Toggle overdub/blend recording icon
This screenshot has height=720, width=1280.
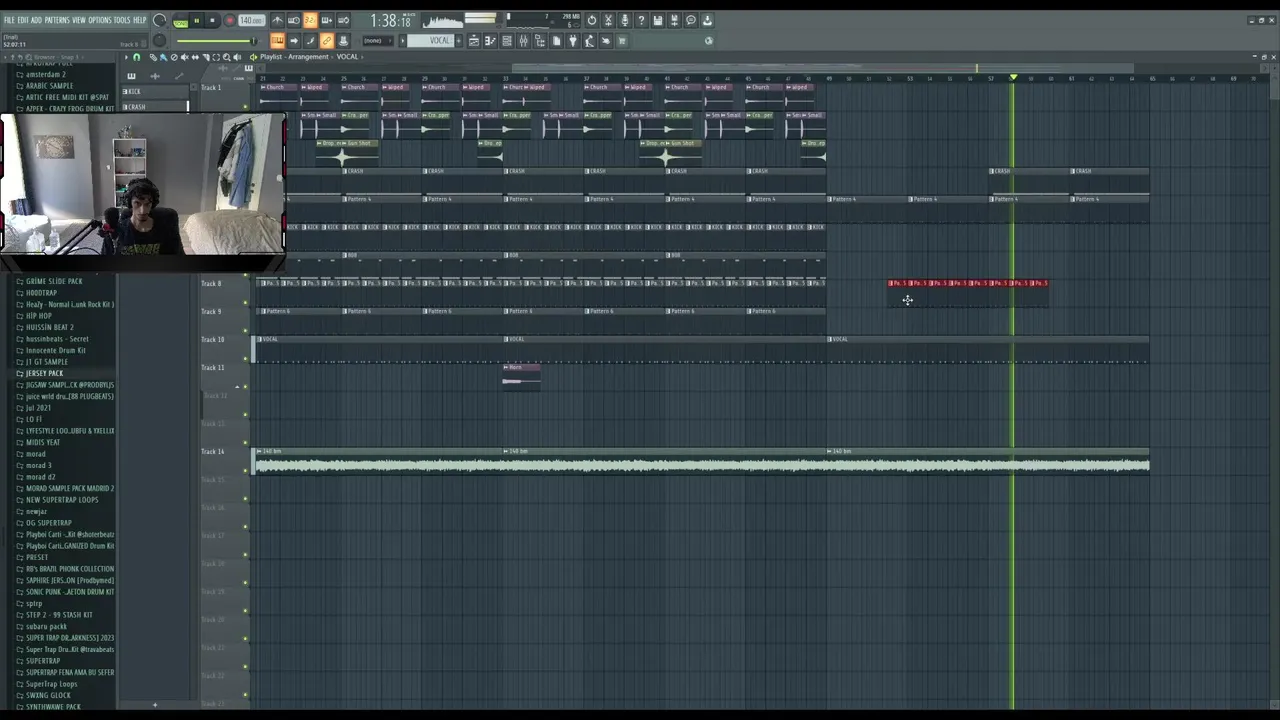coord(327,21)
